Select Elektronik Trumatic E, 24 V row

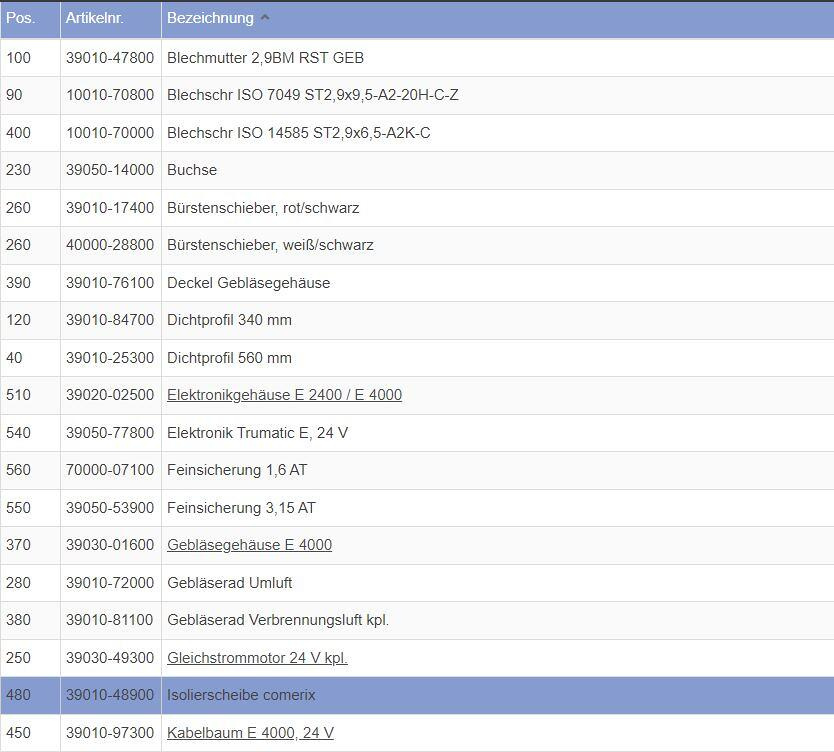tap(257, 433)
